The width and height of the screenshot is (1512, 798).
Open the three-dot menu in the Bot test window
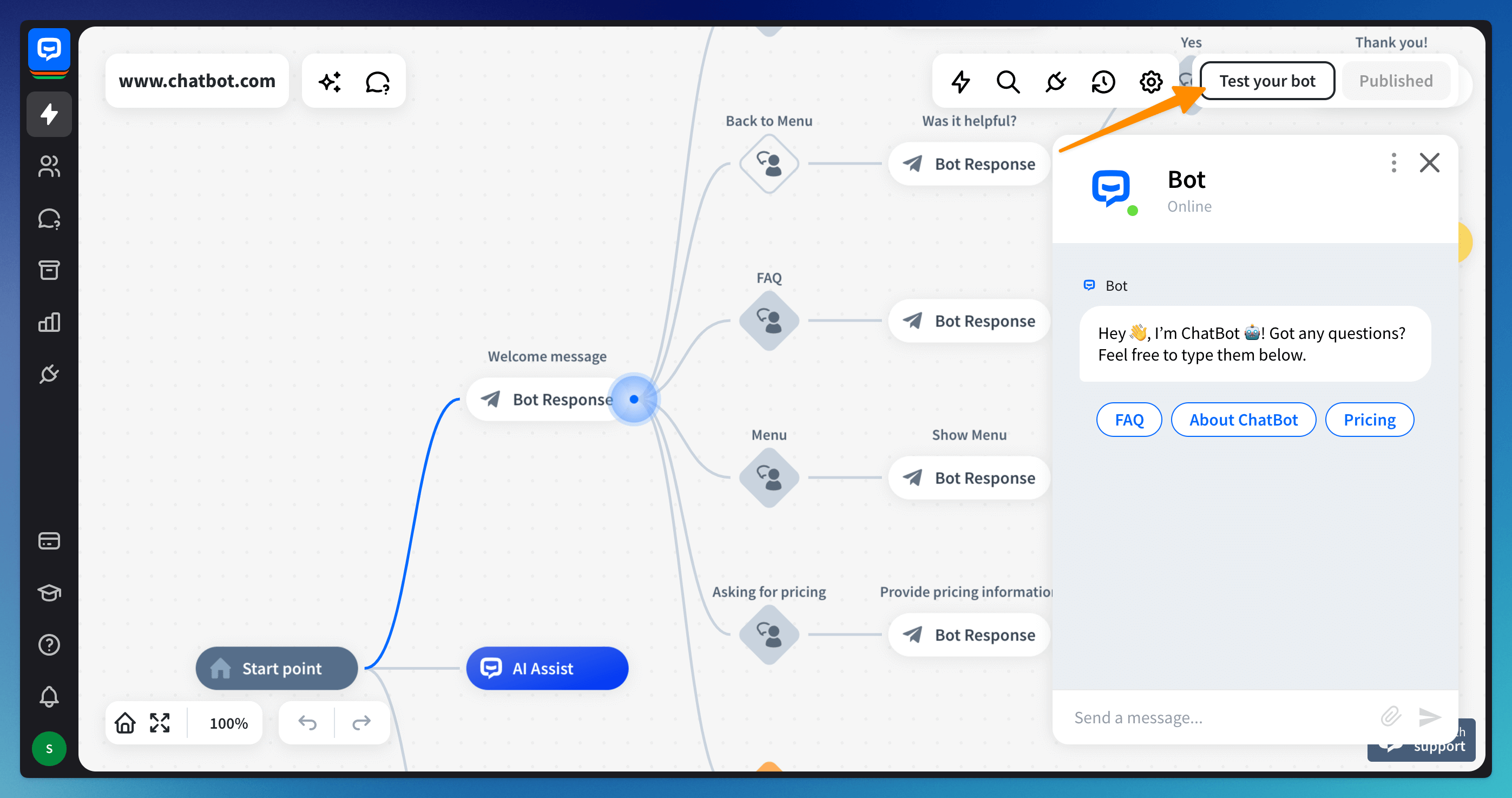[1393, 163]
